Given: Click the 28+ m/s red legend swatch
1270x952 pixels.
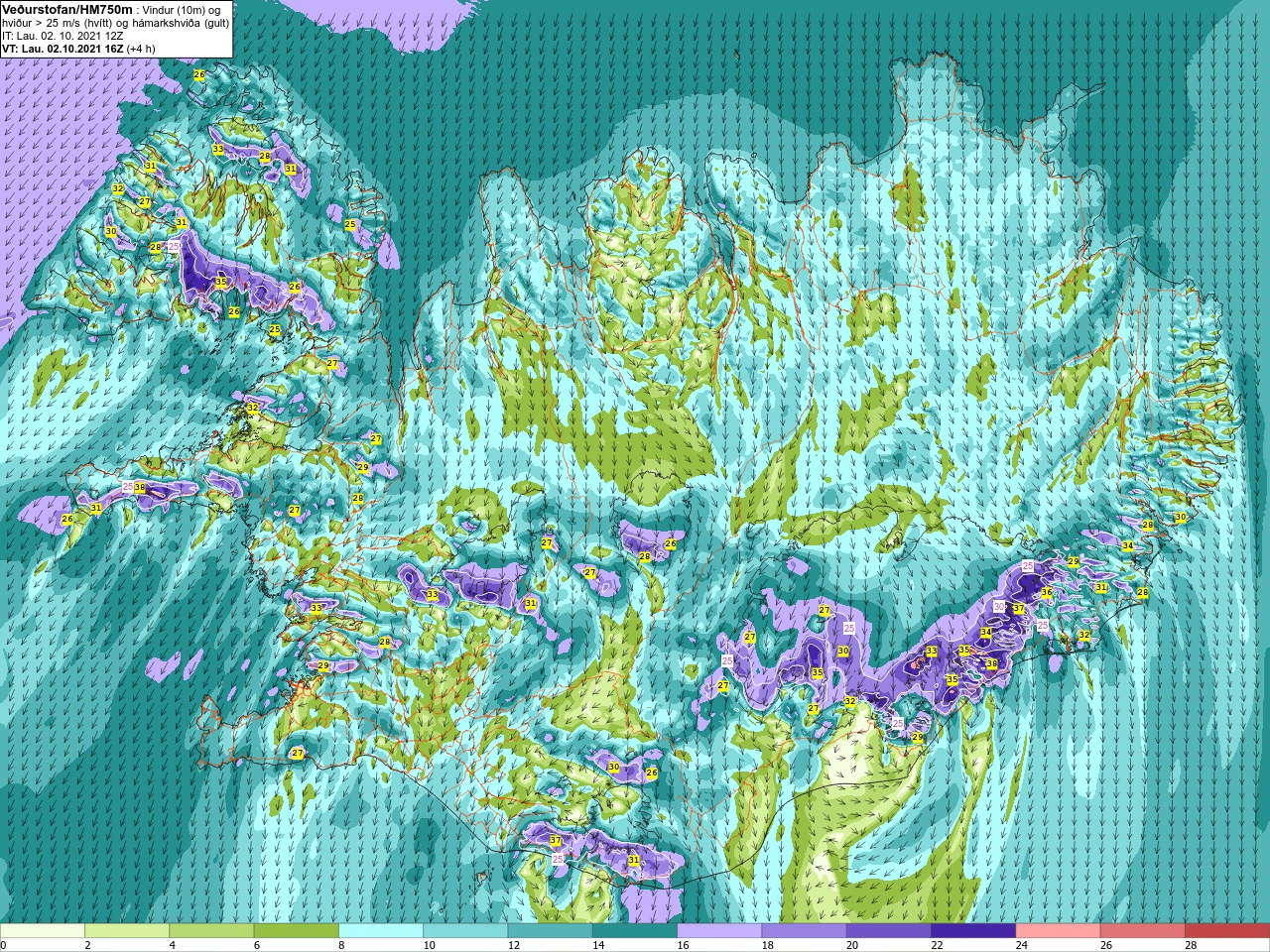Looking at the screenshot, I should tap(1227, 930).
